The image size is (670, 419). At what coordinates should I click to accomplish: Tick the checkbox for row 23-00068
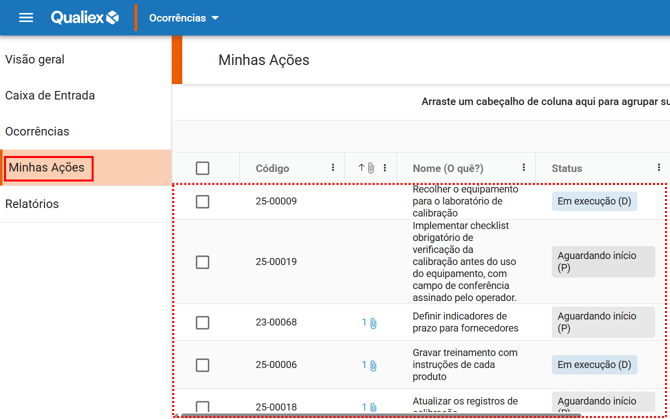tap(203, 323)
